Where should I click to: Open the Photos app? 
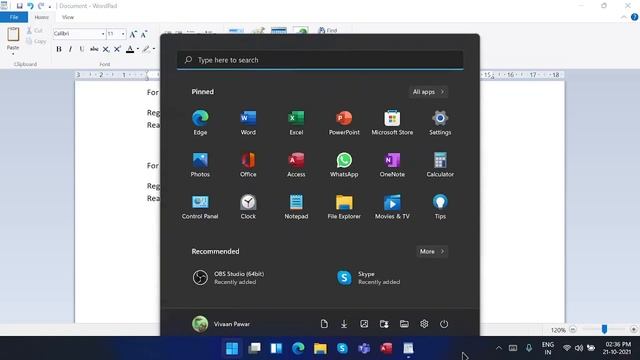coord(200,164)
